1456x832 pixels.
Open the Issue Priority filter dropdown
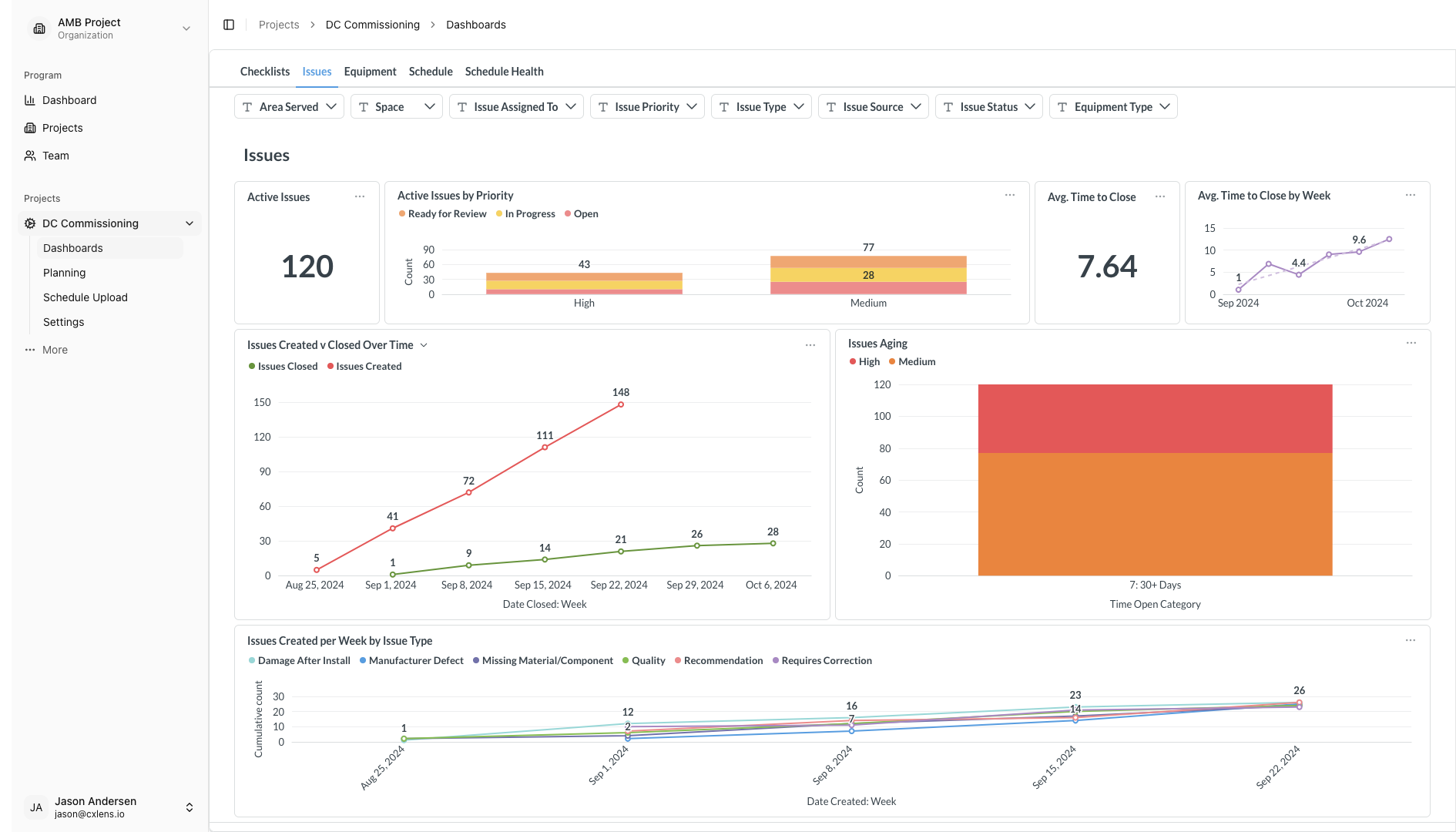[647, 107]
